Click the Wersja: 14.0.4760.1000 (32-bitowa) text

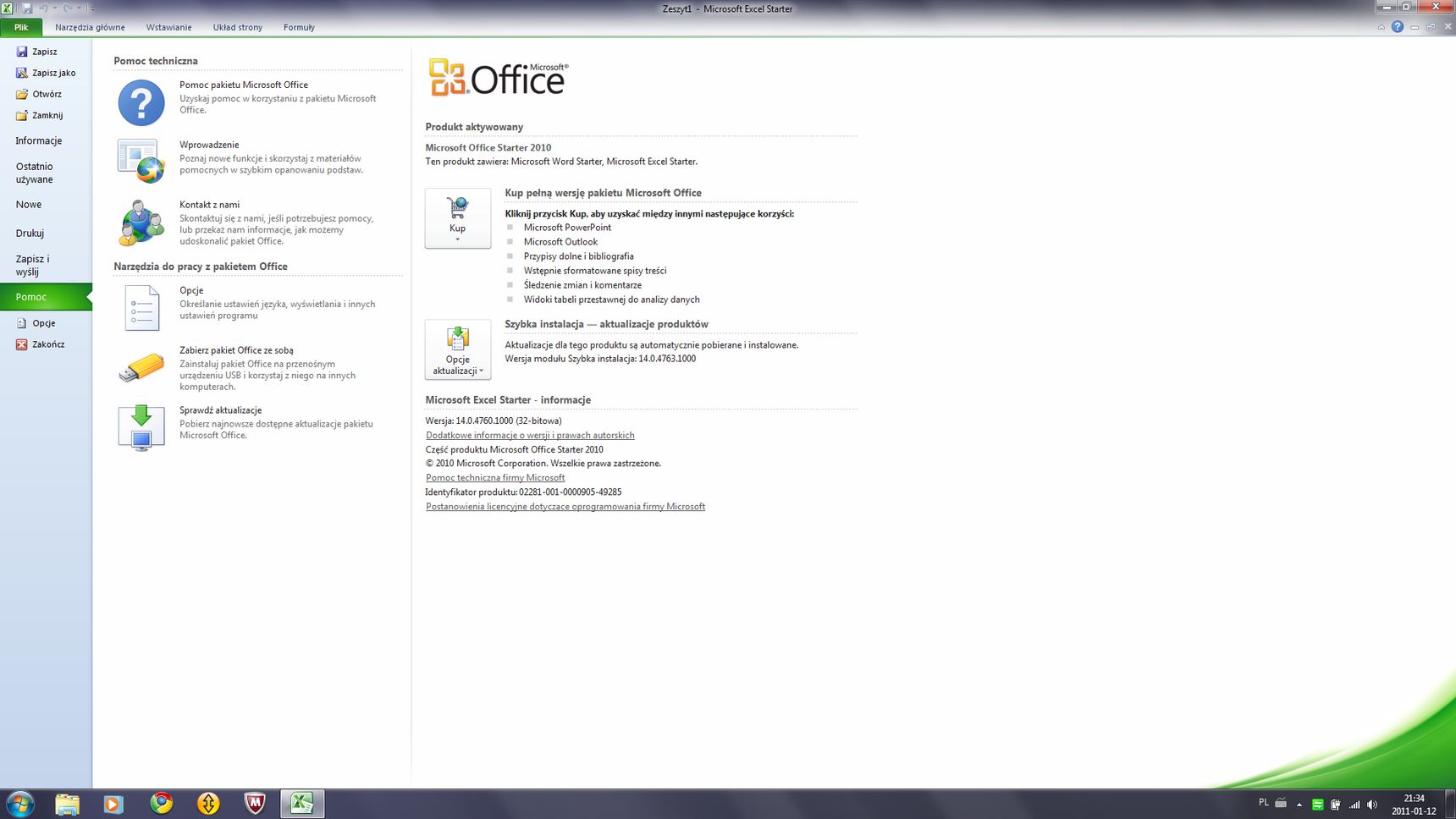494,420
